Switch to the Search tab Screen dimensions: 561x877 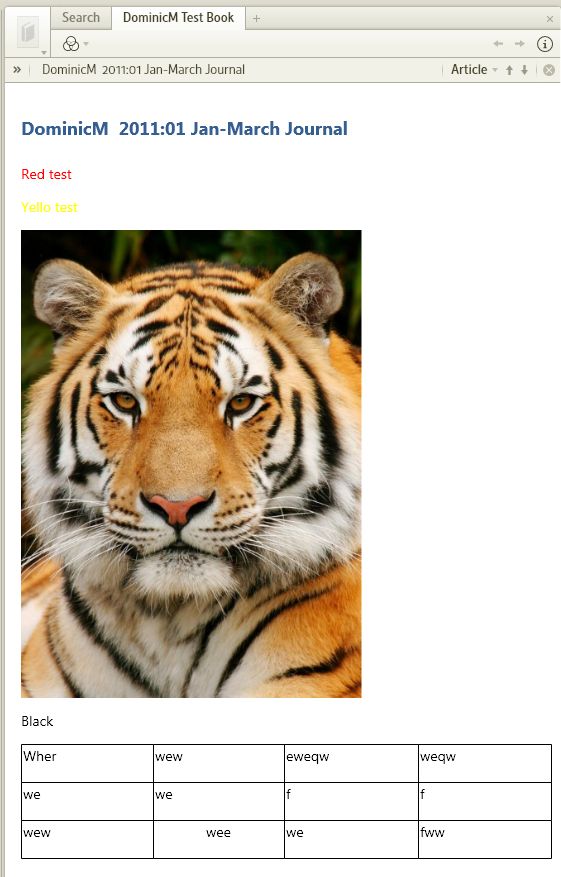[x=81, y=17]
